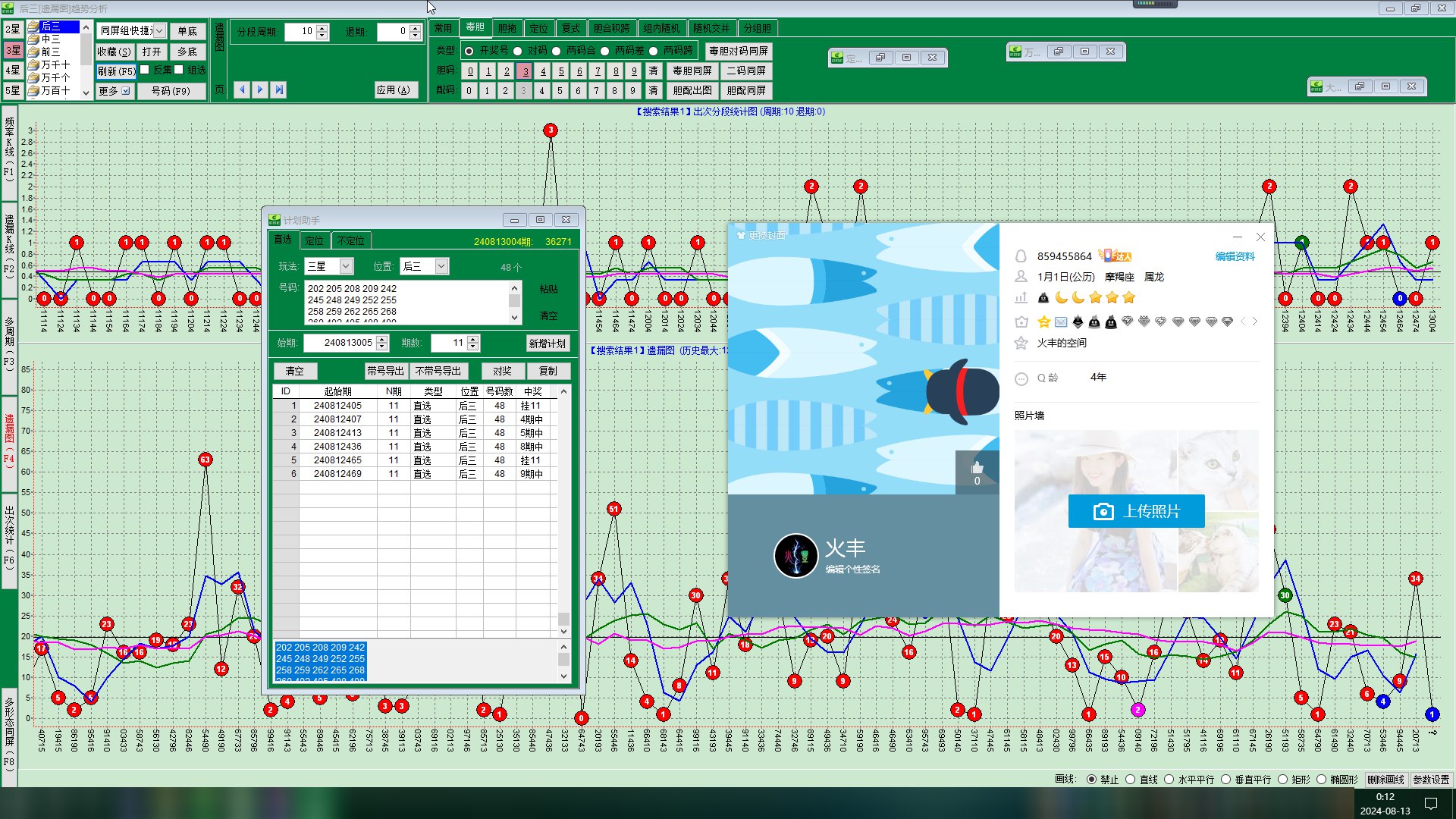Increase 分段周期 value with up arrow
Viewport: 1456px width, 819px height.
coord(322,28)
